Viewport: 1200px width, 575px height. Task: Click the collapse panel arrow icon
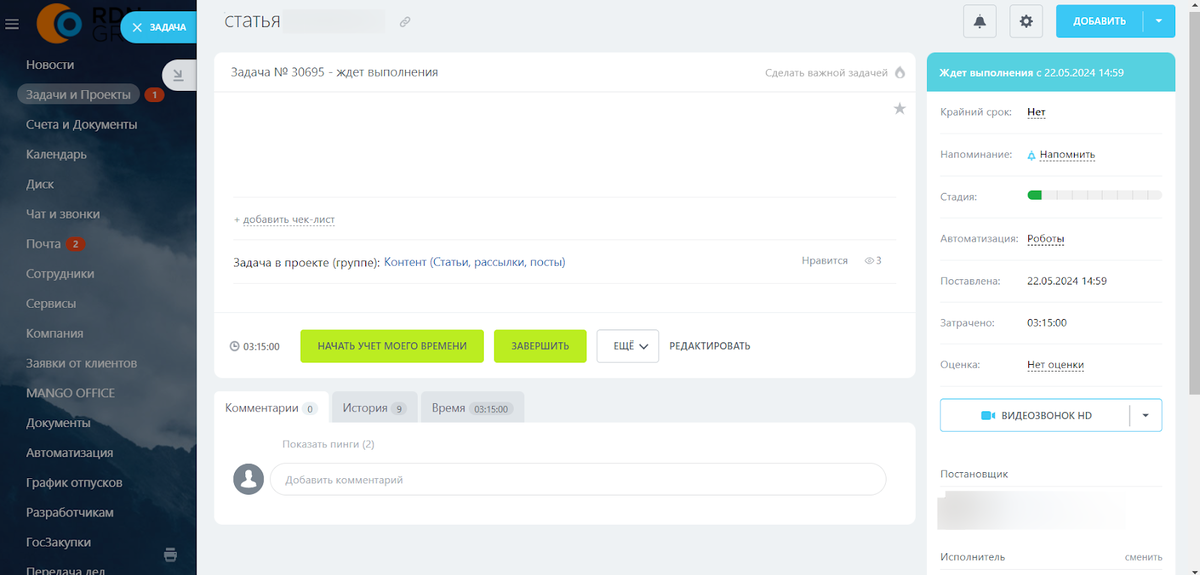pos(178,74)
